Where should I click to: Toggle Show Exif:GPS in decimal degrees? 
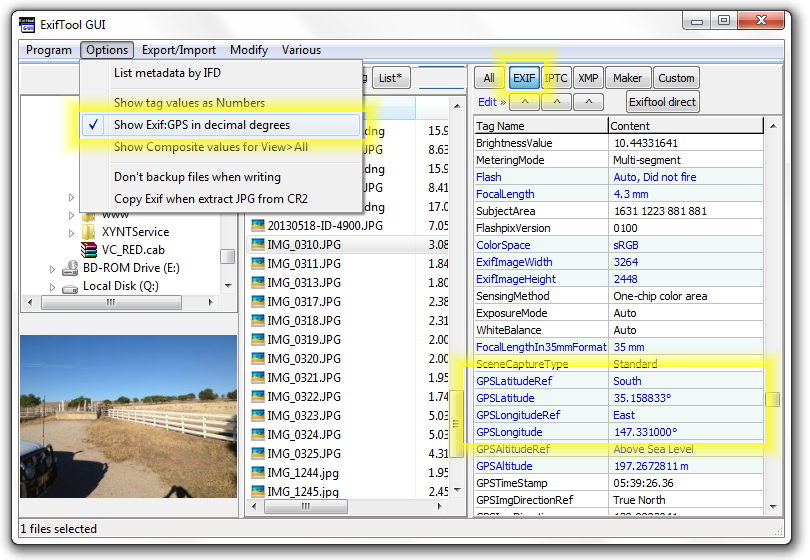pyautogui.click(x=201, y=125)
